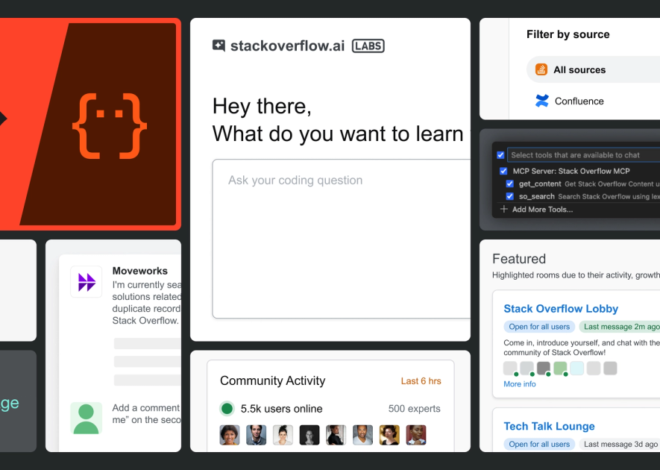Screen dimensions: 660x470
Task: Click the Community Activity heading
Action: (x=273, y=381)
